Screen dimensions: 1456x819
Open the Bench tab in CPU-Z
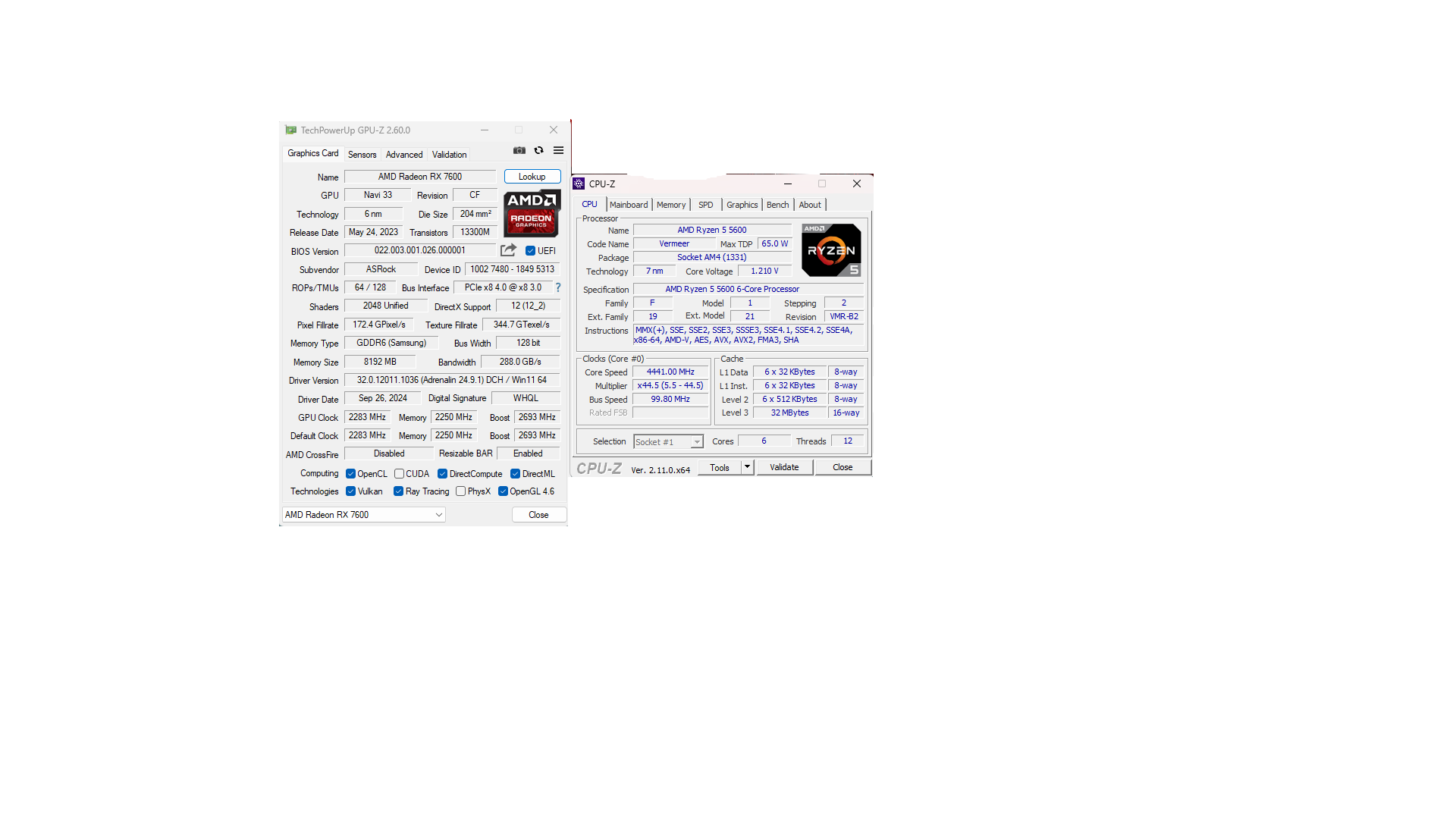[778, 205]
